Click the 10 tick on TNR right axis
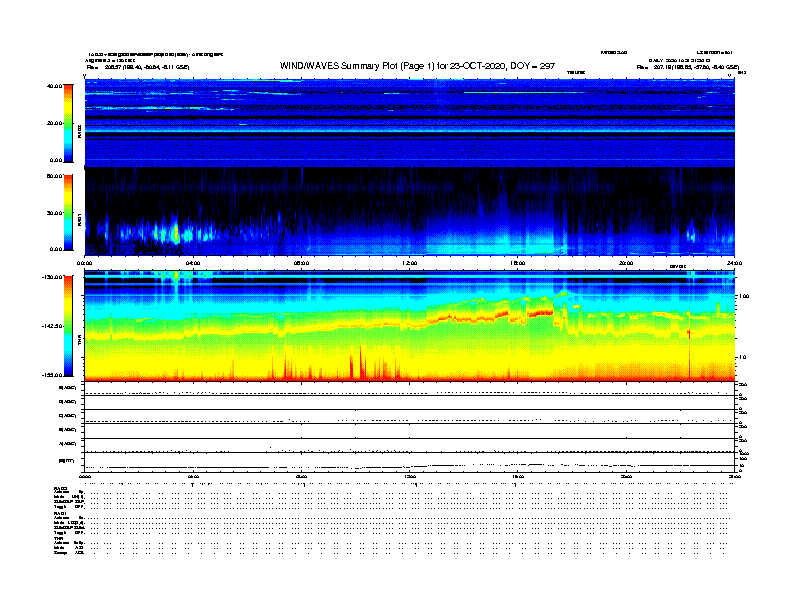 pyautogui.click(x=742, y=357)
